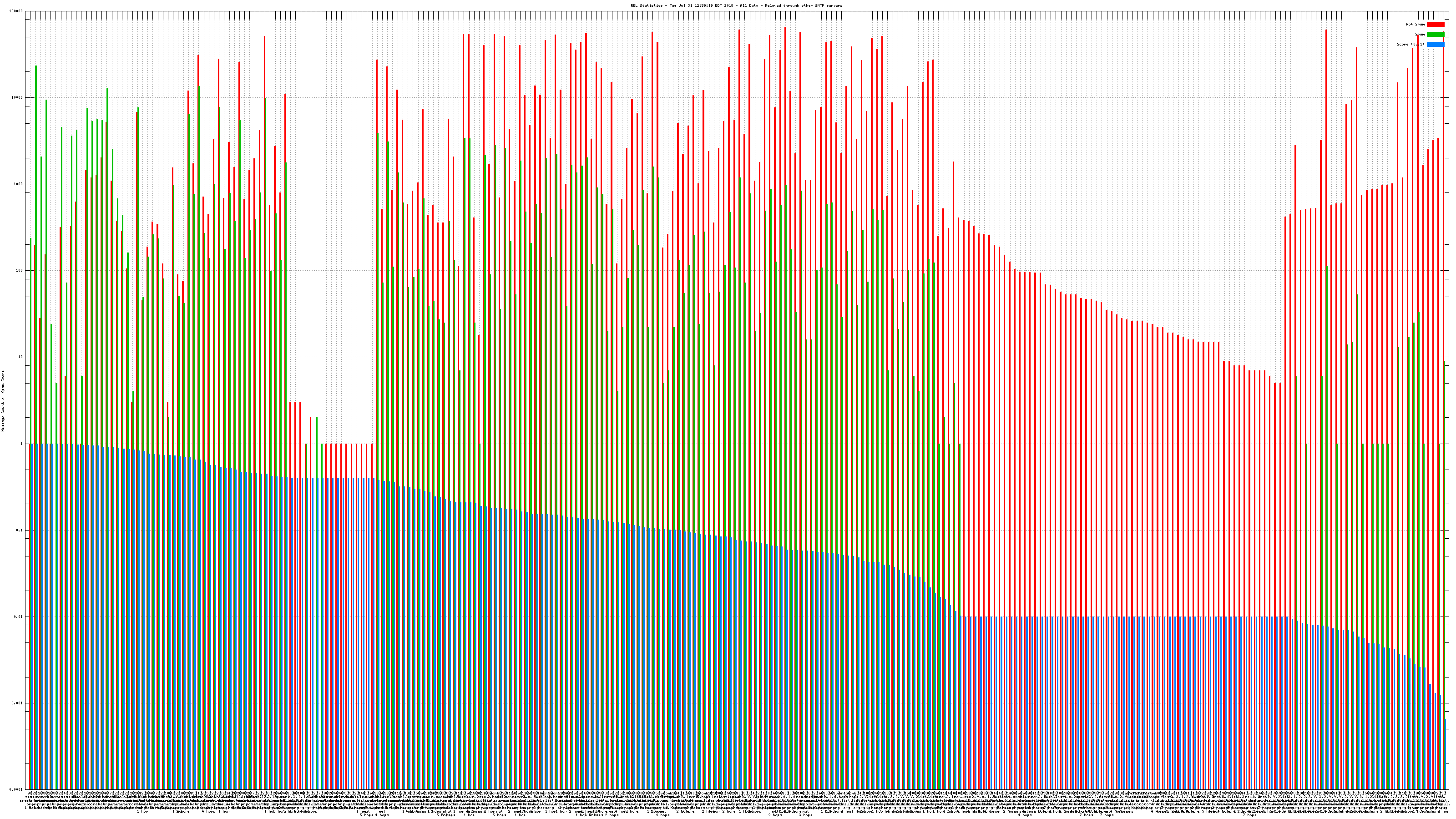Click the red Not Spam legend swatch
Viewport: 1456px width, 819px height.
tap(1435, 24)
